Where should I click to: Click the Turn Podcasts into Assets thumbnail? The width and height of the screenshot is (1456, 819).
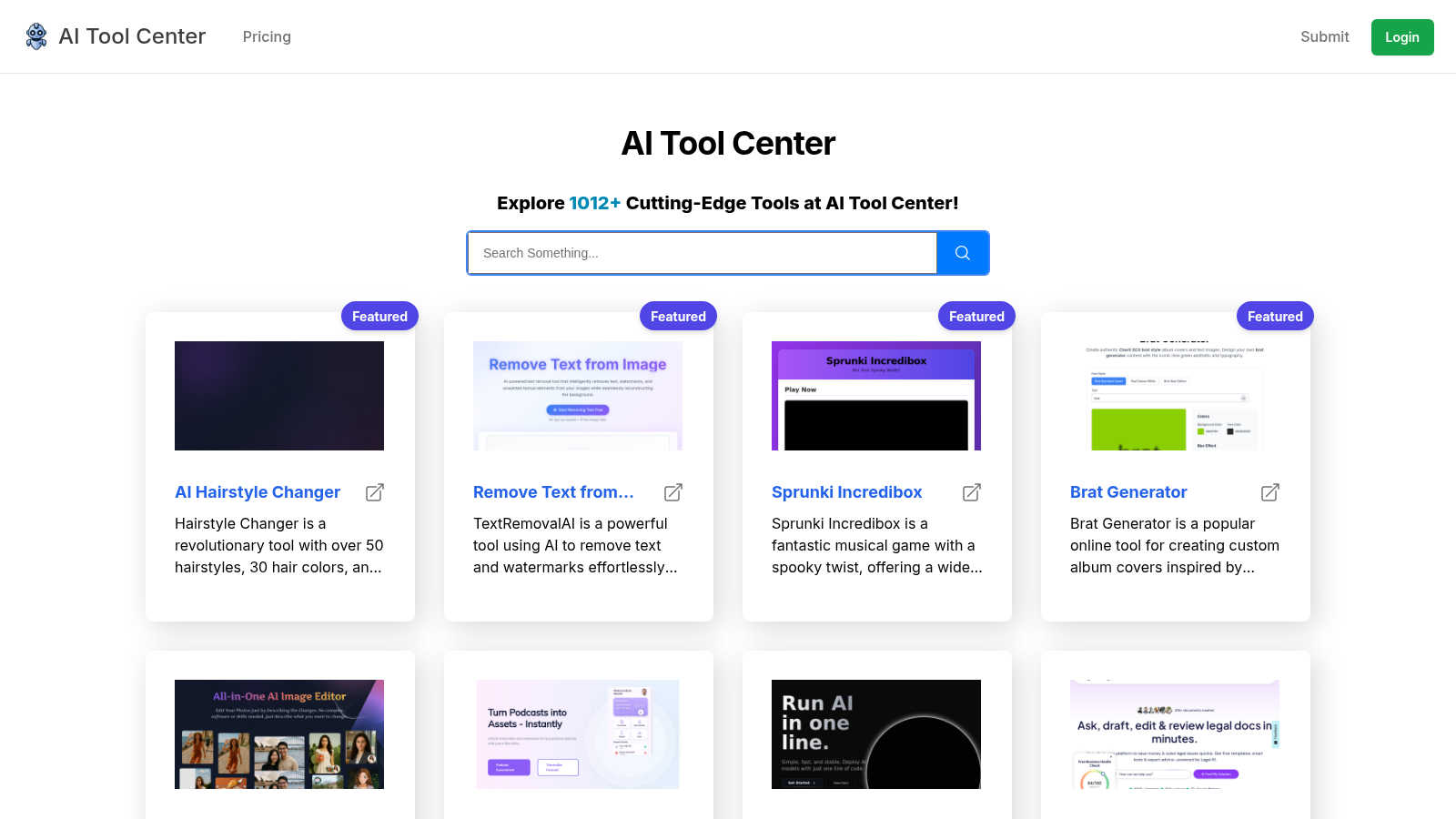click(578, 734)
